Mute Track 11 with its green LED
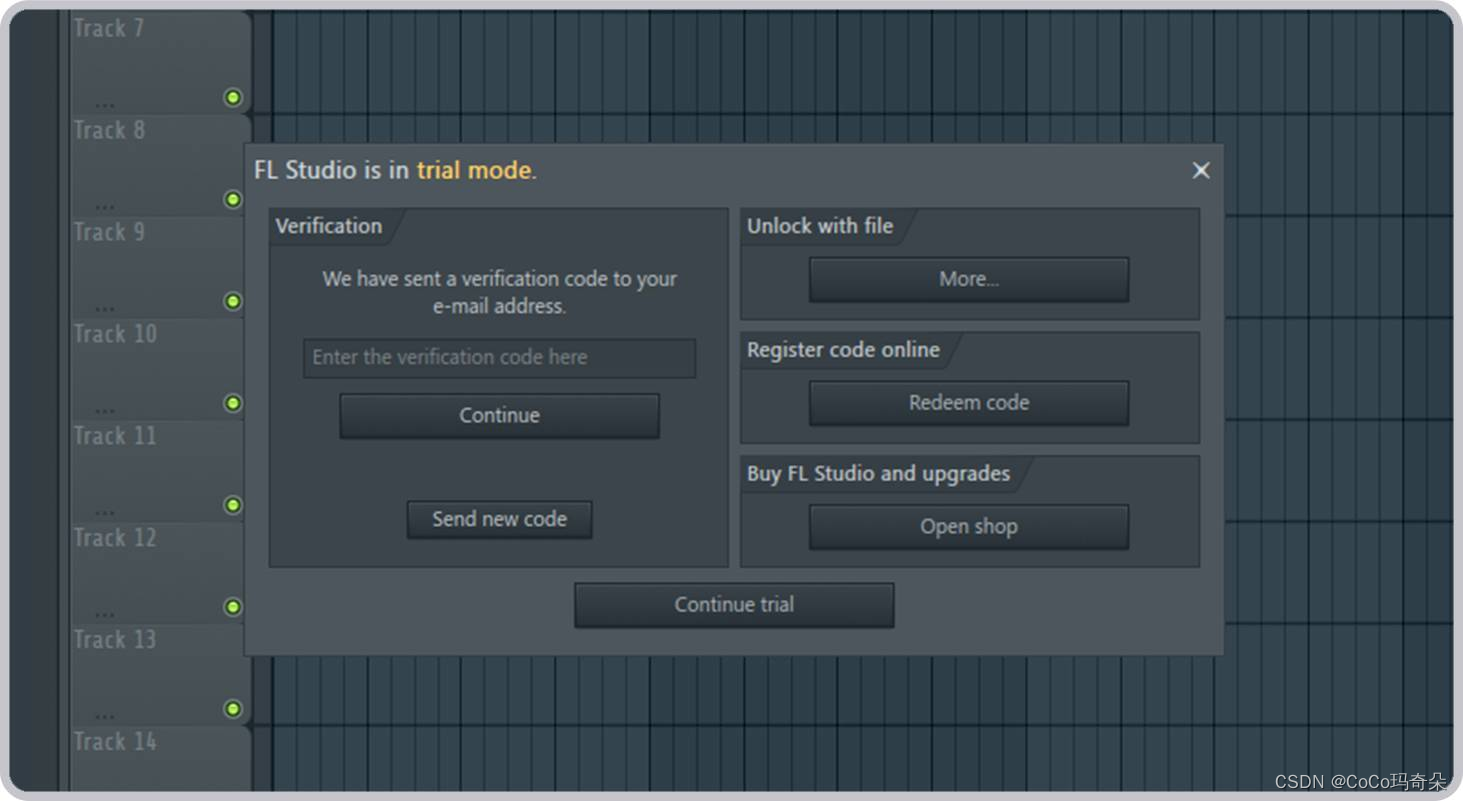Screen dimensions: 1463x801 click(x=233, y=506)
